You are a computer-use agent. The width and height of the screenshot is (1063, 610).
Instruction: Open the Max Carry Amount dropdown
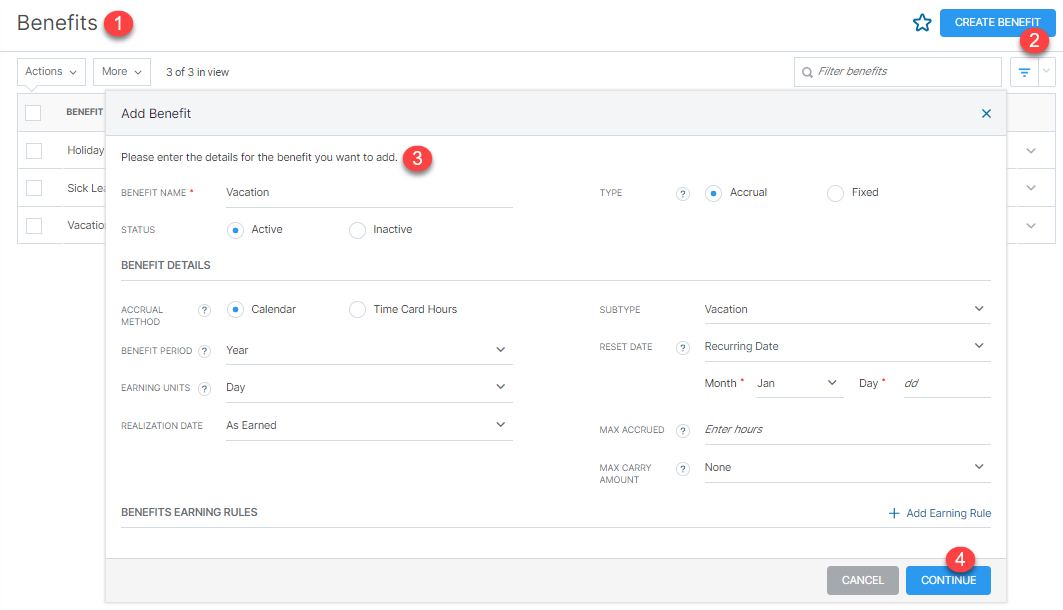(846, 467)
